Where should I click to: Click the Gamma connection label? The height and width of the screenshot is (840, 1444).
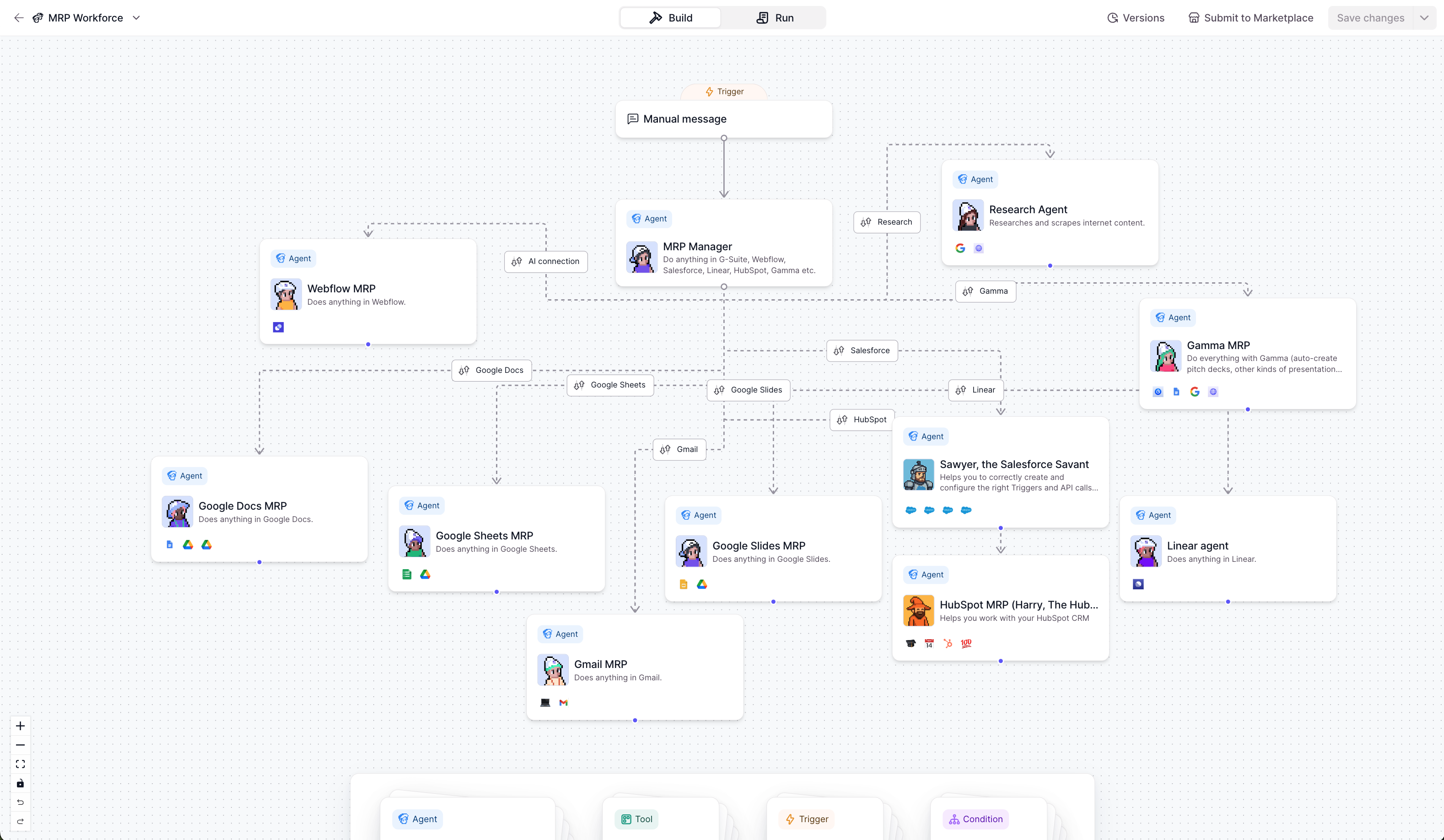[x=986, y=291]
